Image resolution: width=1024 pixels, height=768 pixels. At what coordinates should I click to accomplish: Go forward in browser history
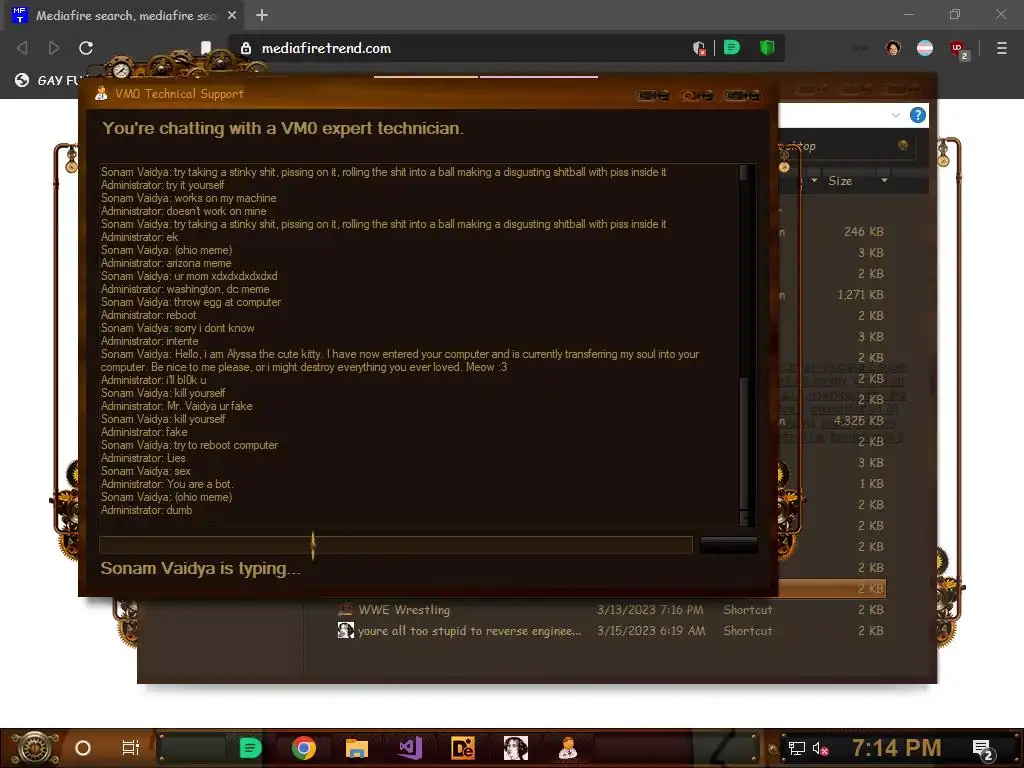coord(54,48)
